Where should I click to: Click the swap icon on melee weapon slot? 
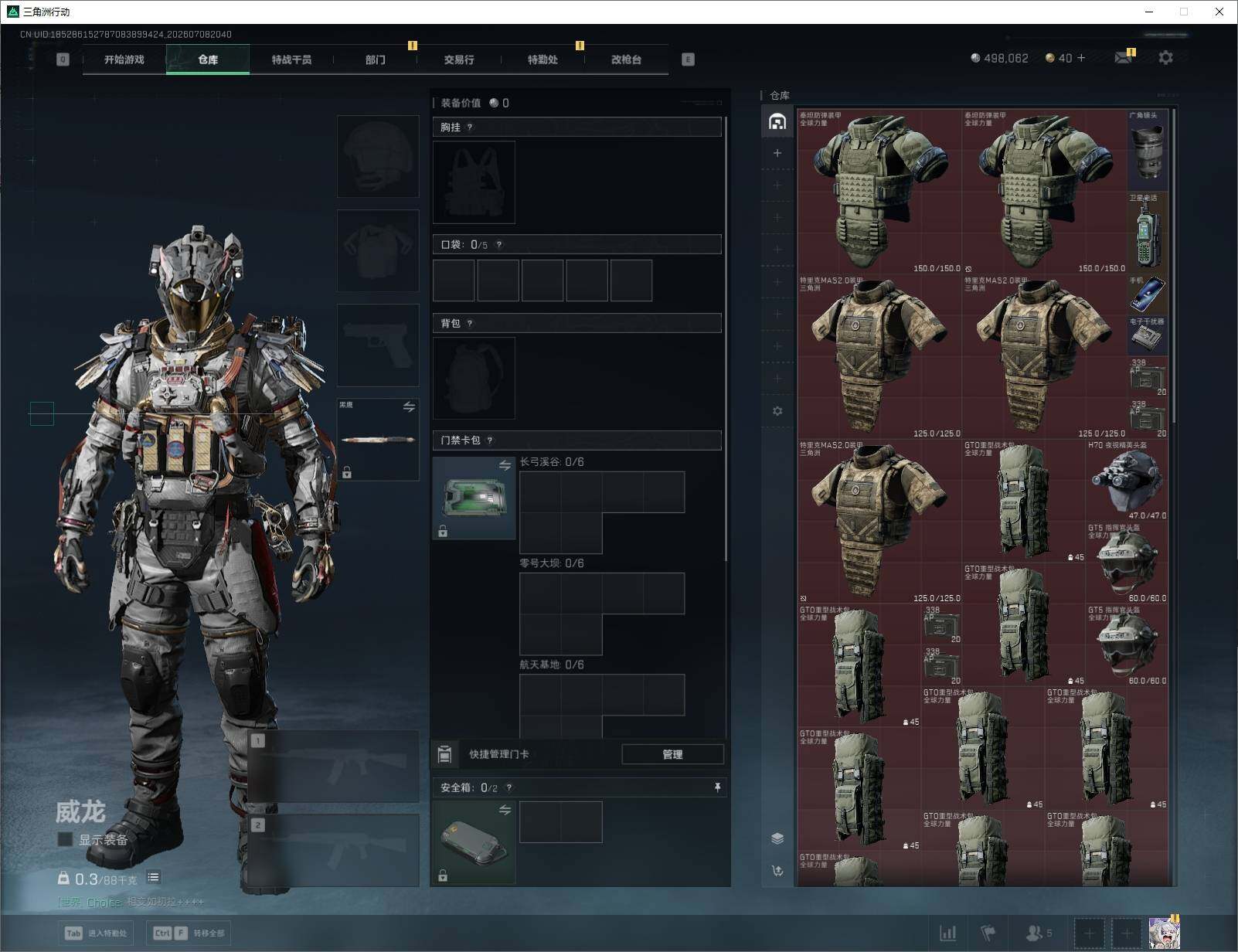pyautogui.click(x=409, y=406)
